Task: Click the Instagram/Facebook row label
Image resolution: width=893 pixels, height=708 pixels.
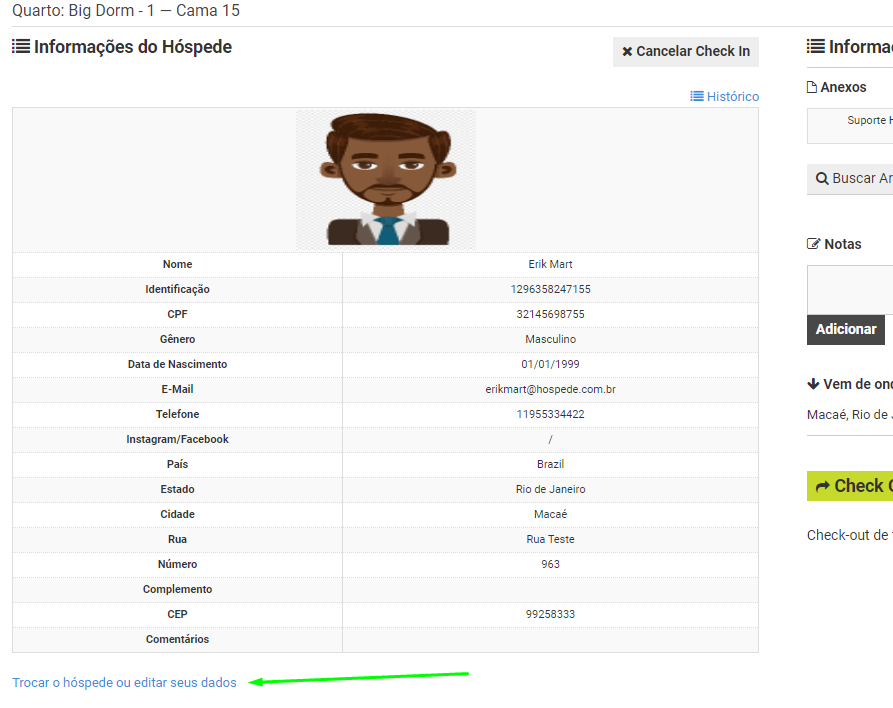Action: click(177, 439)
